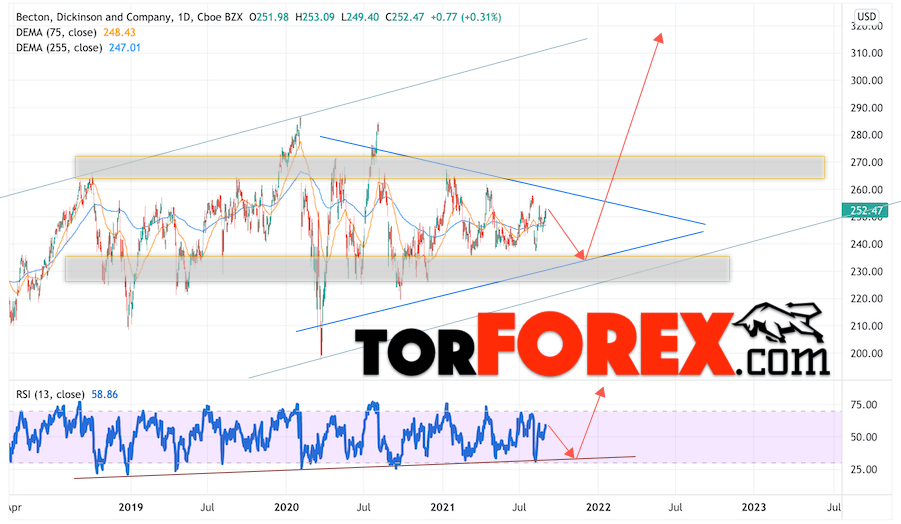Click the DEMA 75 value 248.43
This screenshot has width=901, height=524.
click(x=120, y=33)
